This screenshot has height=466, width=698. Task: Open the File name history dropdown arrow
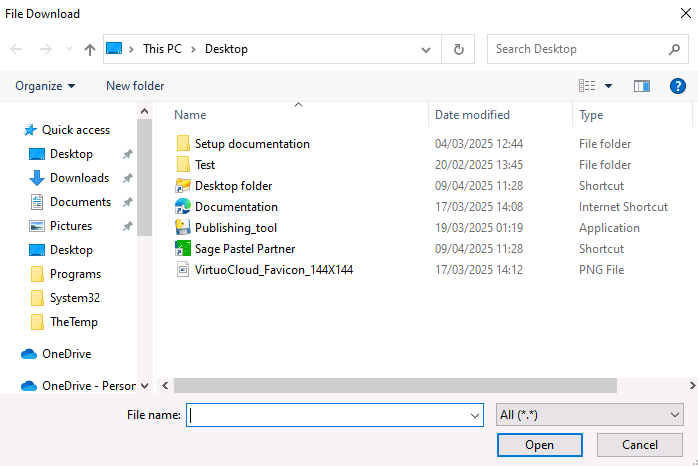click(x=475, y=414)
